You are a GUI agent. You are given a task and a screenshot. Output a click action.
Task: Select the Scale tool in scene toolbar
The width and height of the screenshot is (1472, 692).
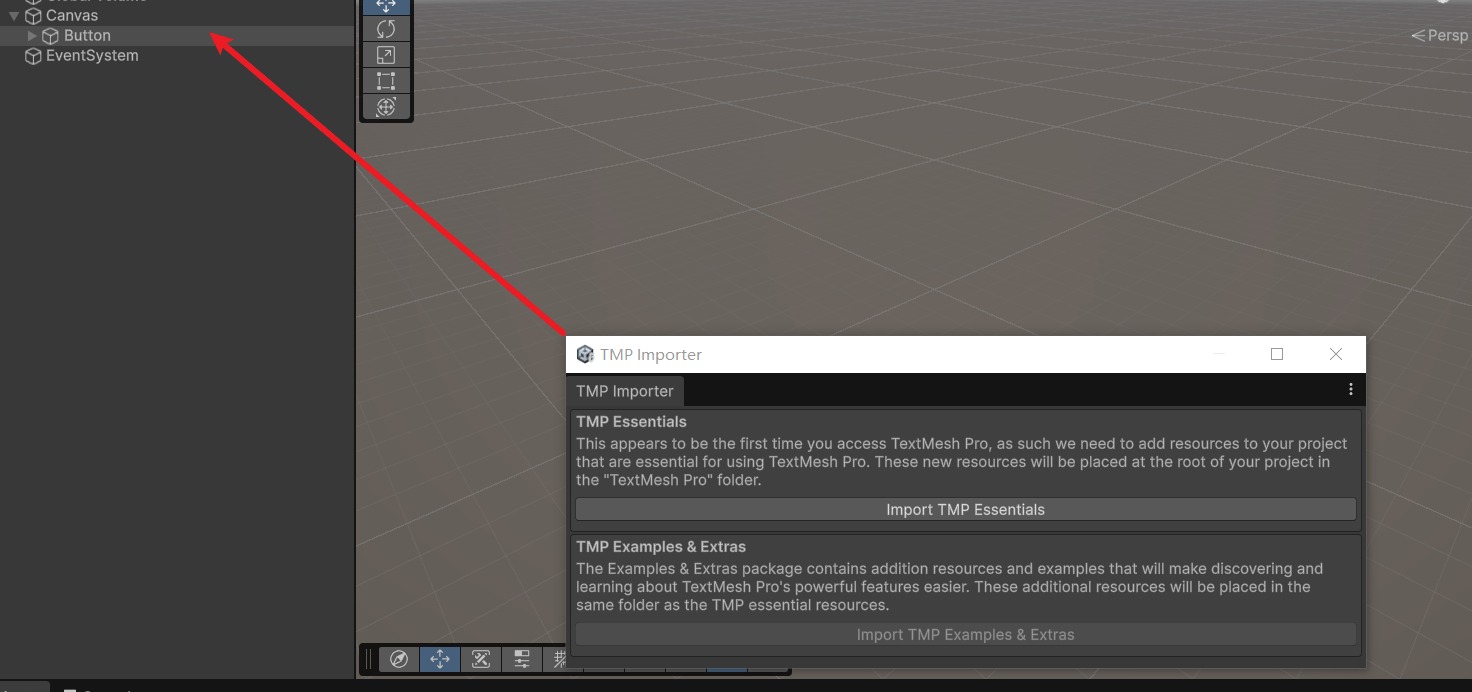[386, 55]
